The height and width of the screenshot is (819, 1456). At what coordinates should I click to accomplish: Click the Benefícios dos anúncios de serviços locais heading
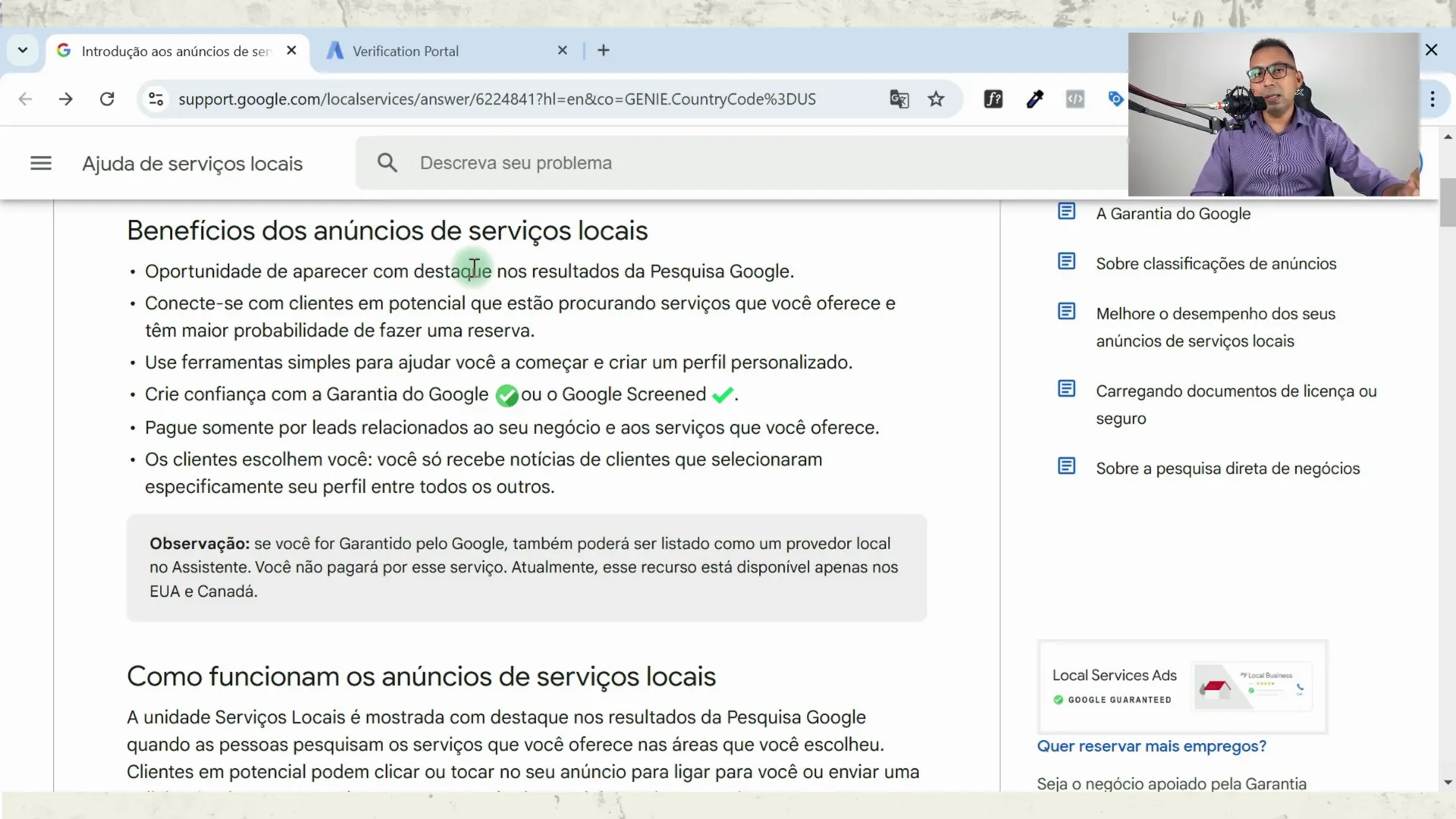[388, 231]
